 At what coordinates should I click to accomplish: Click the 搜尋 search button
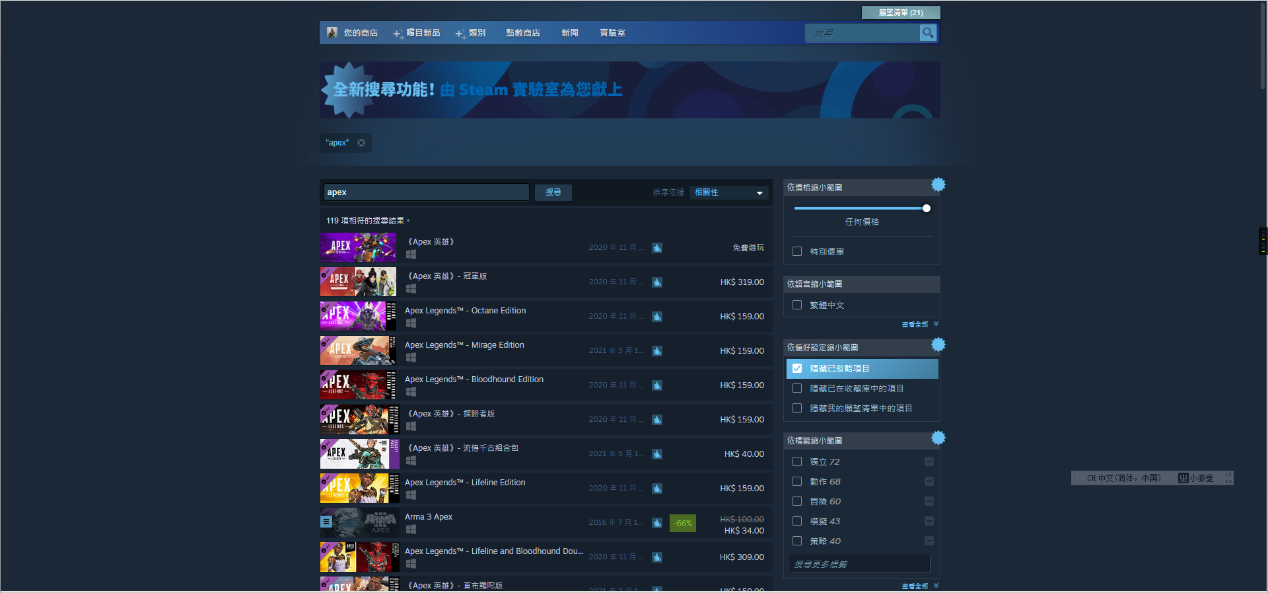(553, 192)
